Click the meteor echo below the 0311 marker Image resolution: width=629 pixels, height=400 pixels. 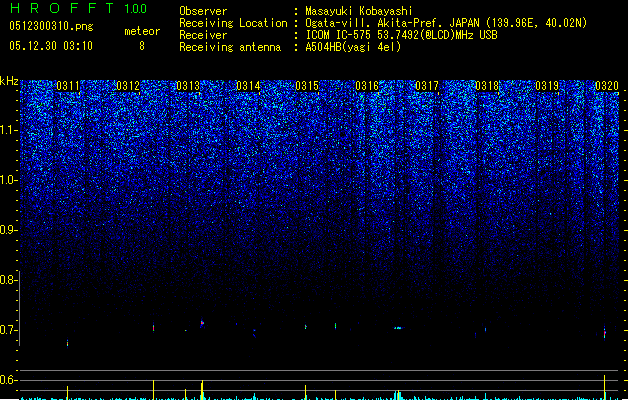point(67,343)
